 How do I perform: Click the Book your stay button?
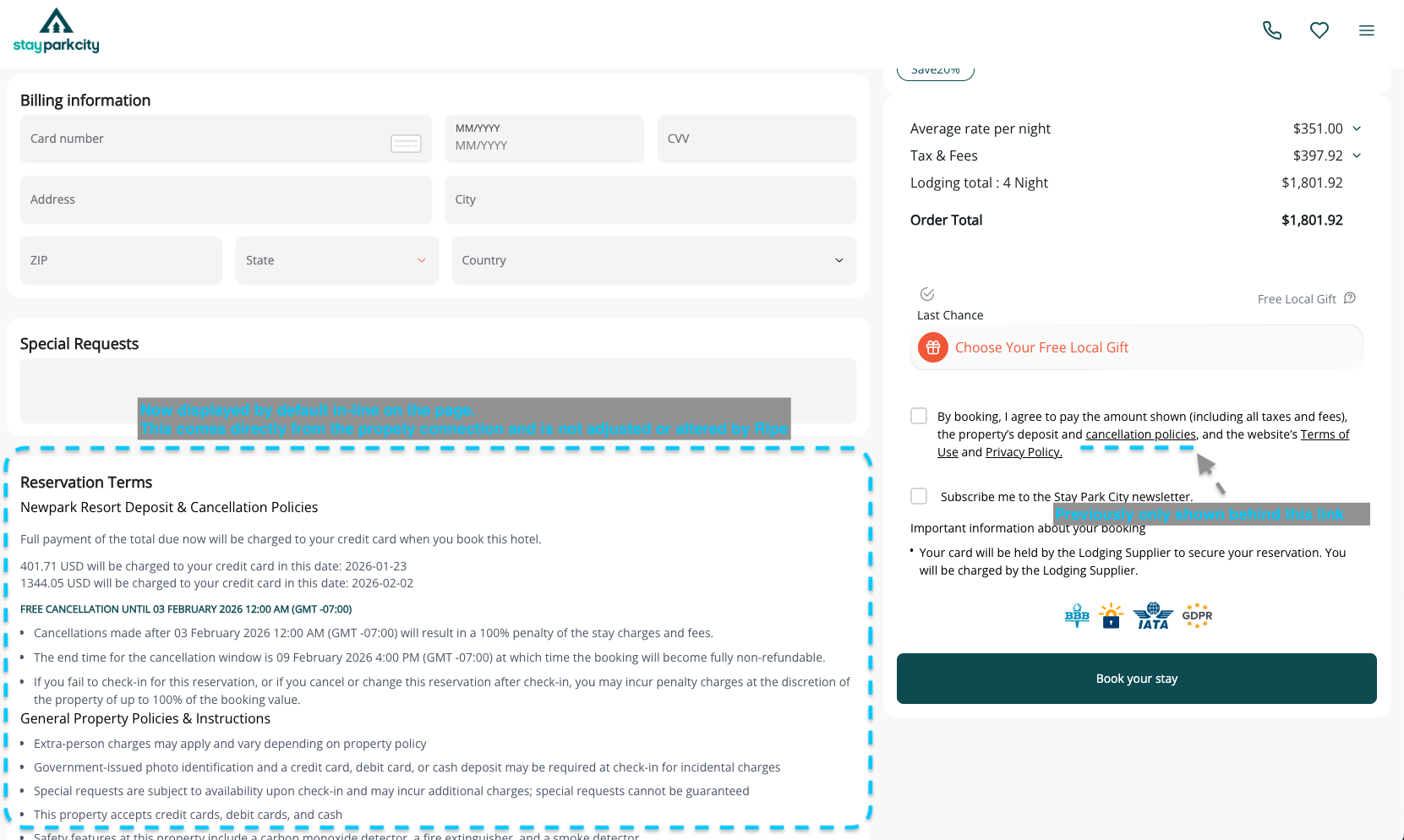[x=1137, y=679]
